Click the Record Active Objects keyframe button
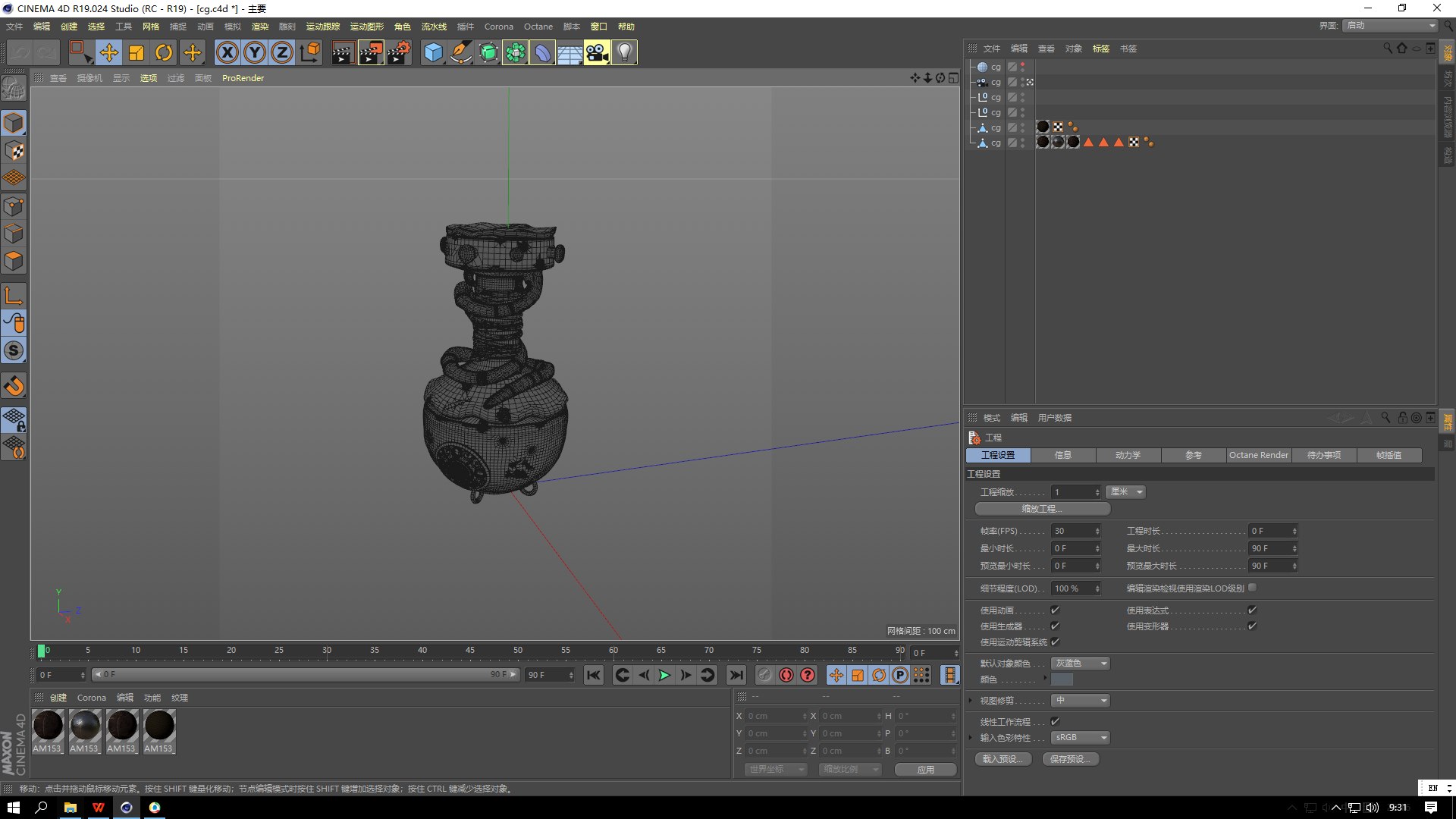 click(764, 675)
